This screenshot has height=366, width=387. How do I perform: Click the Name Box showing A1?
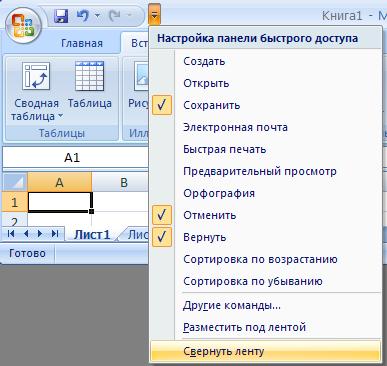75,158
